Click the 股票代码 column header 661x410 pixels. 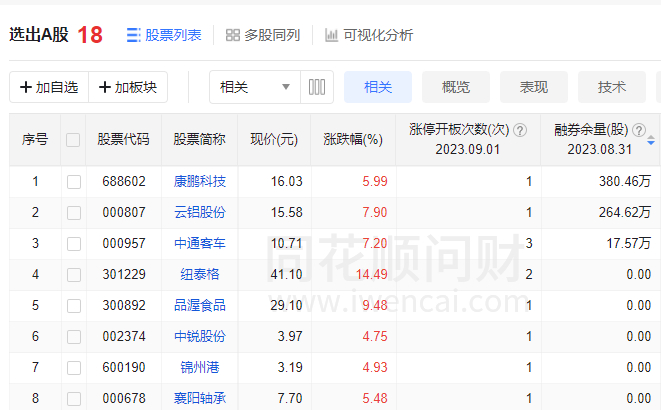tap(124, 139)
